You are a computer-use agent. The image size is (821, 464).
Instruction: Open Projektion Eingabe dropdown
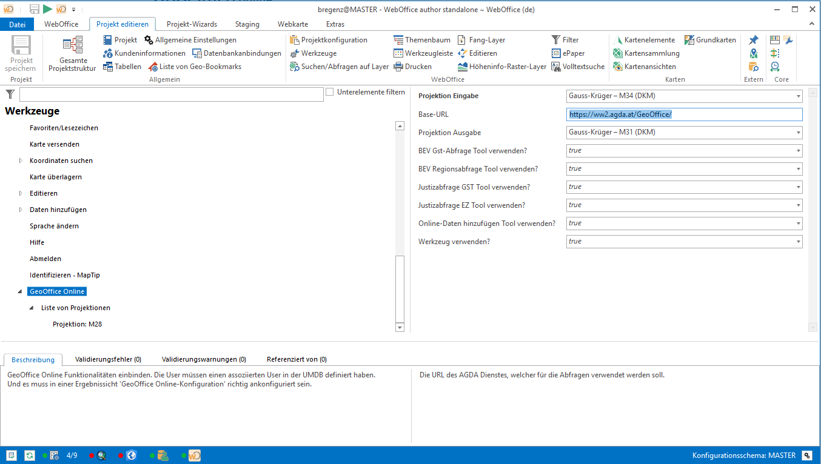pyautogui.click(x=798, y=96)
